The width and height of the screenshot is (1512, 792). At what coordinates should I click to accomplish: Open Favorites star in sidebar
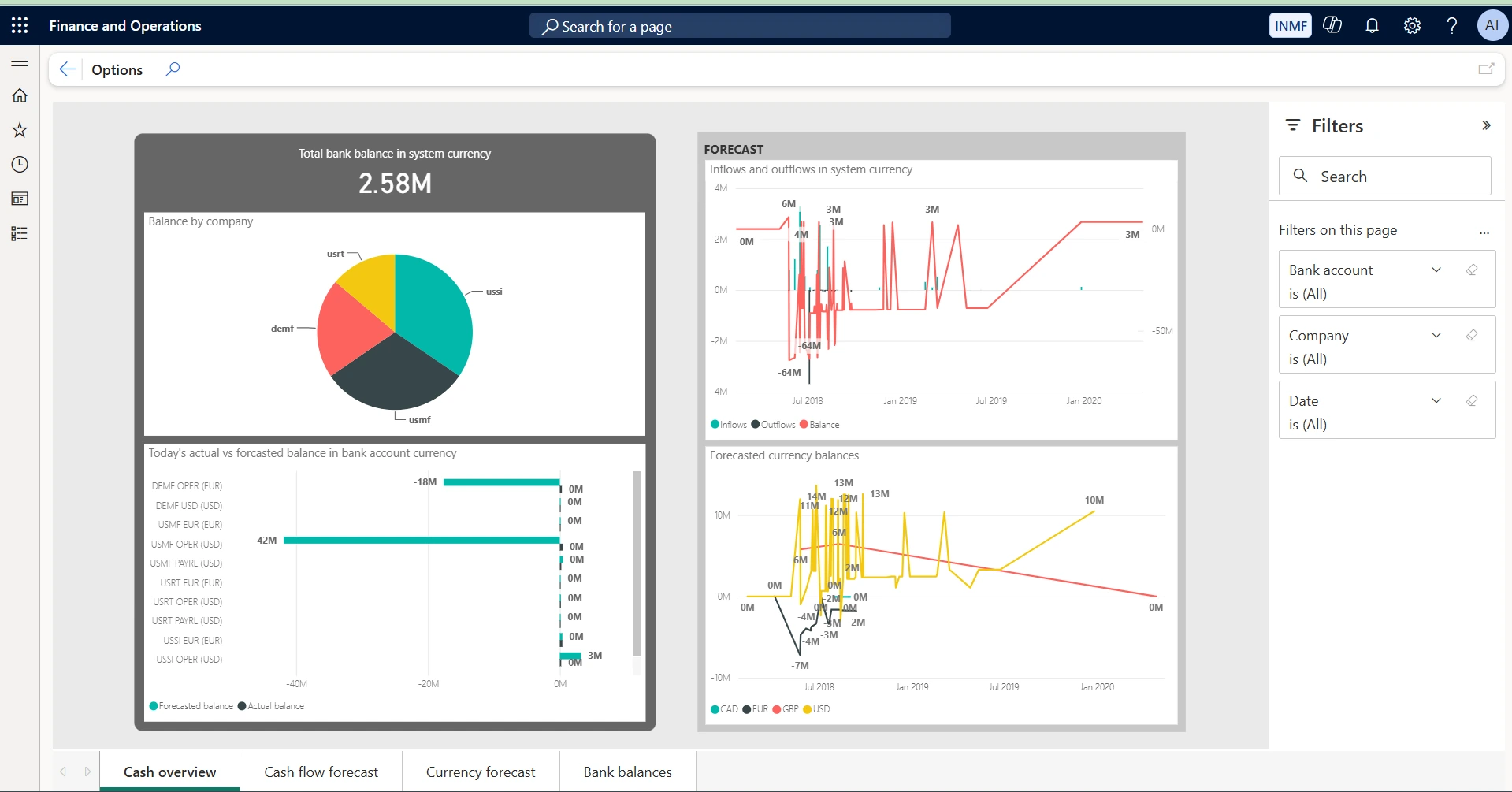coord(20,130)
